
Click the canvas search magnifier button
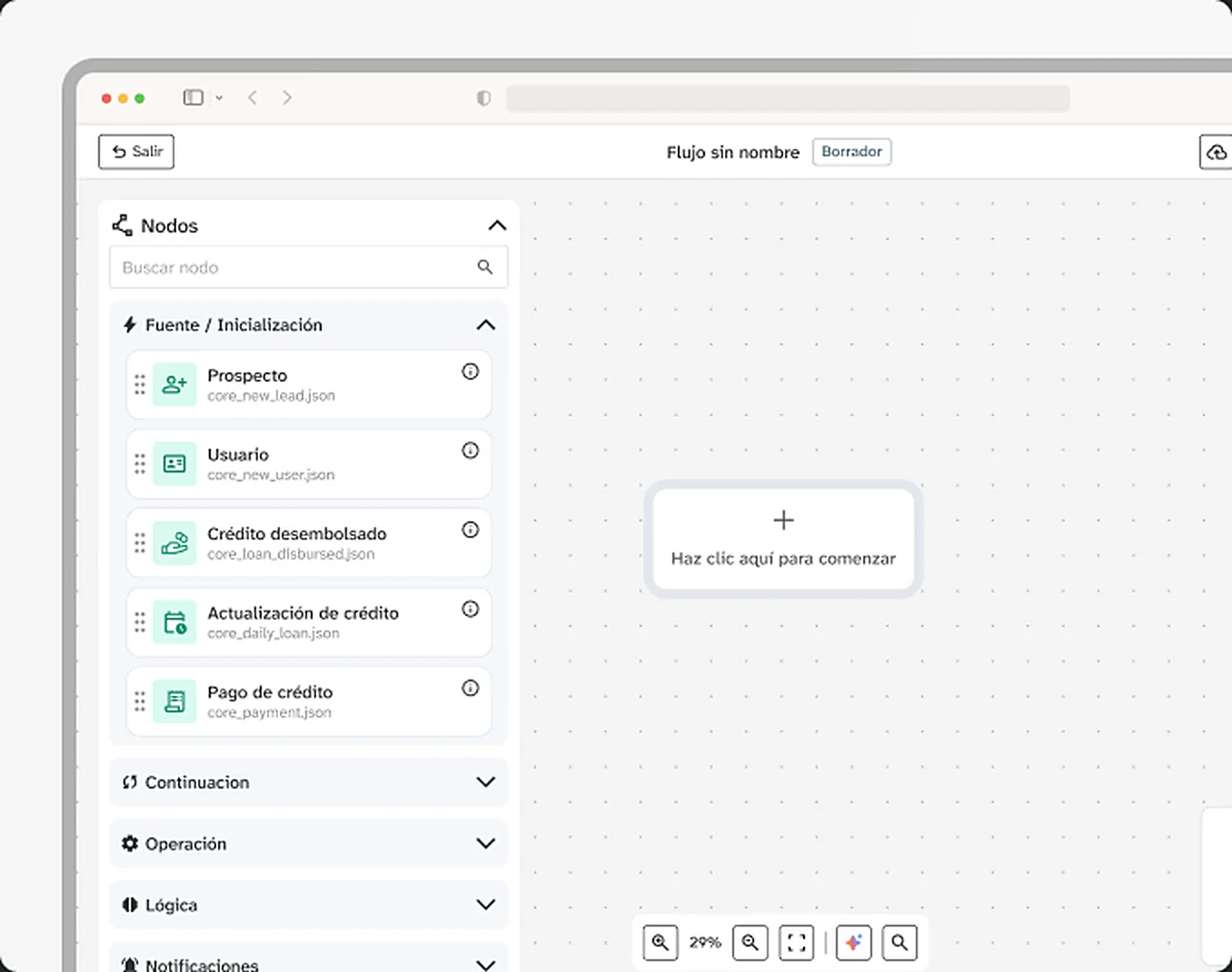tap(899, 943)
